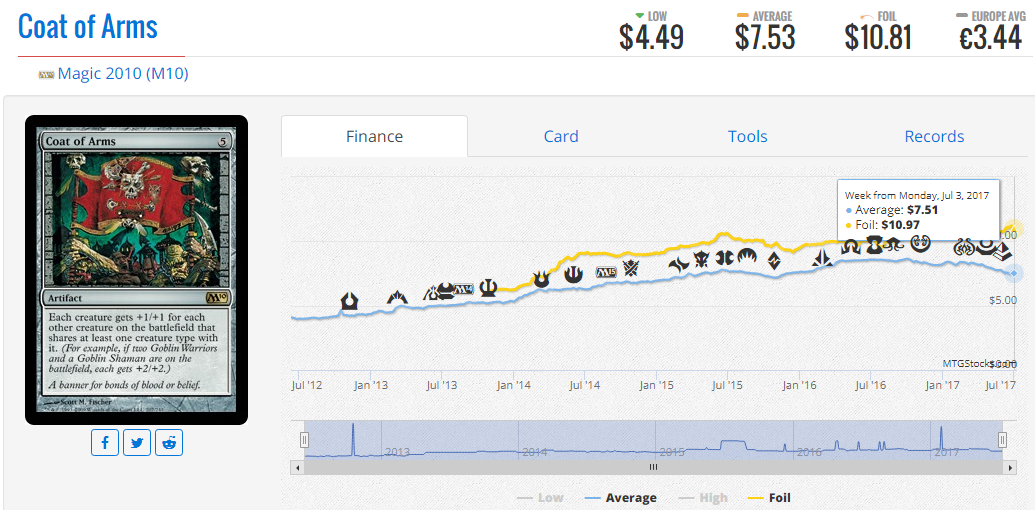Click the tooltip Average $7.51 value

(920, 210)
